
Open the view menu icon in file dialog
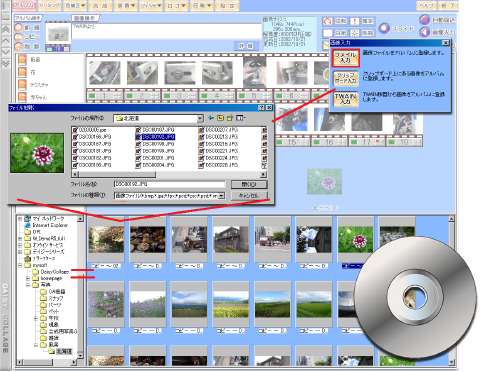click(x=240, y=118)
